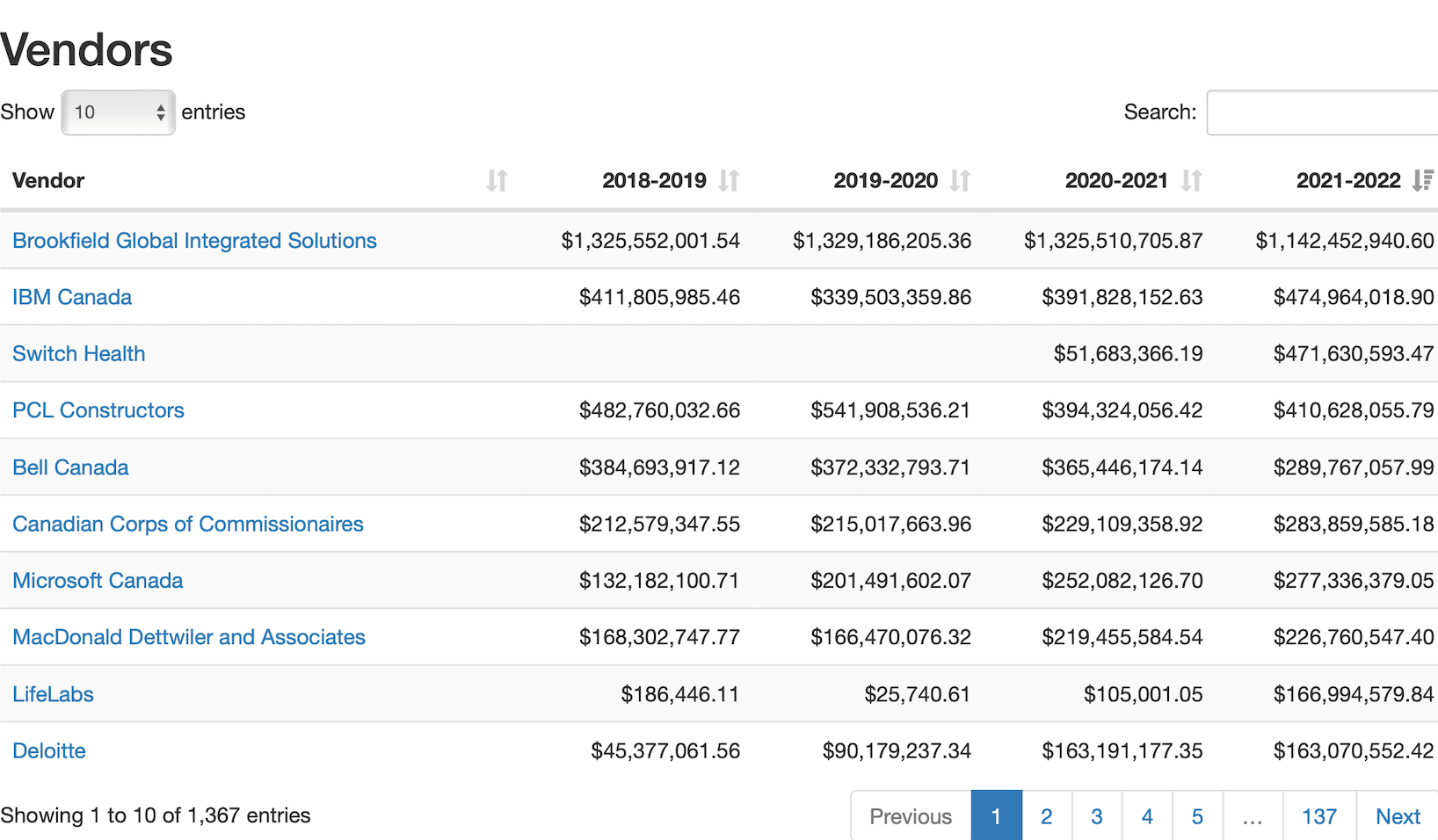Open Switch Health vendor link
Screen dimensions: 1438x840
[x=79, y=354]
